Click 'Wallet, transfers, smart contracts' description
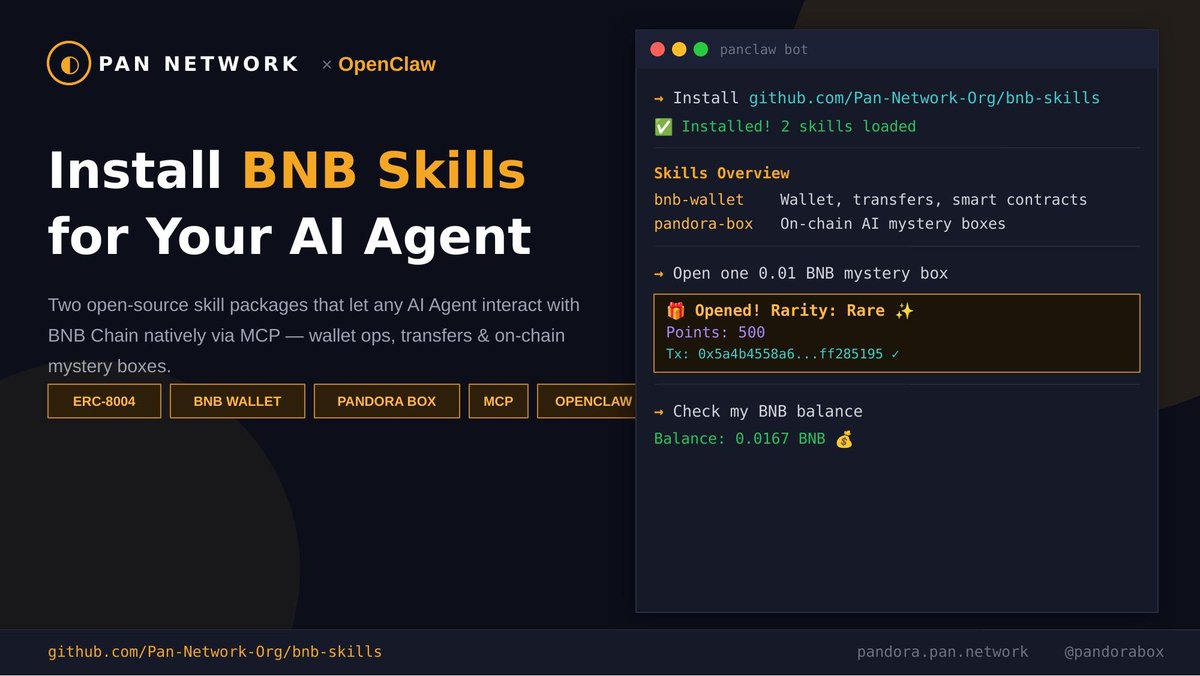The image size is (1200, 676). coord(933,200)
